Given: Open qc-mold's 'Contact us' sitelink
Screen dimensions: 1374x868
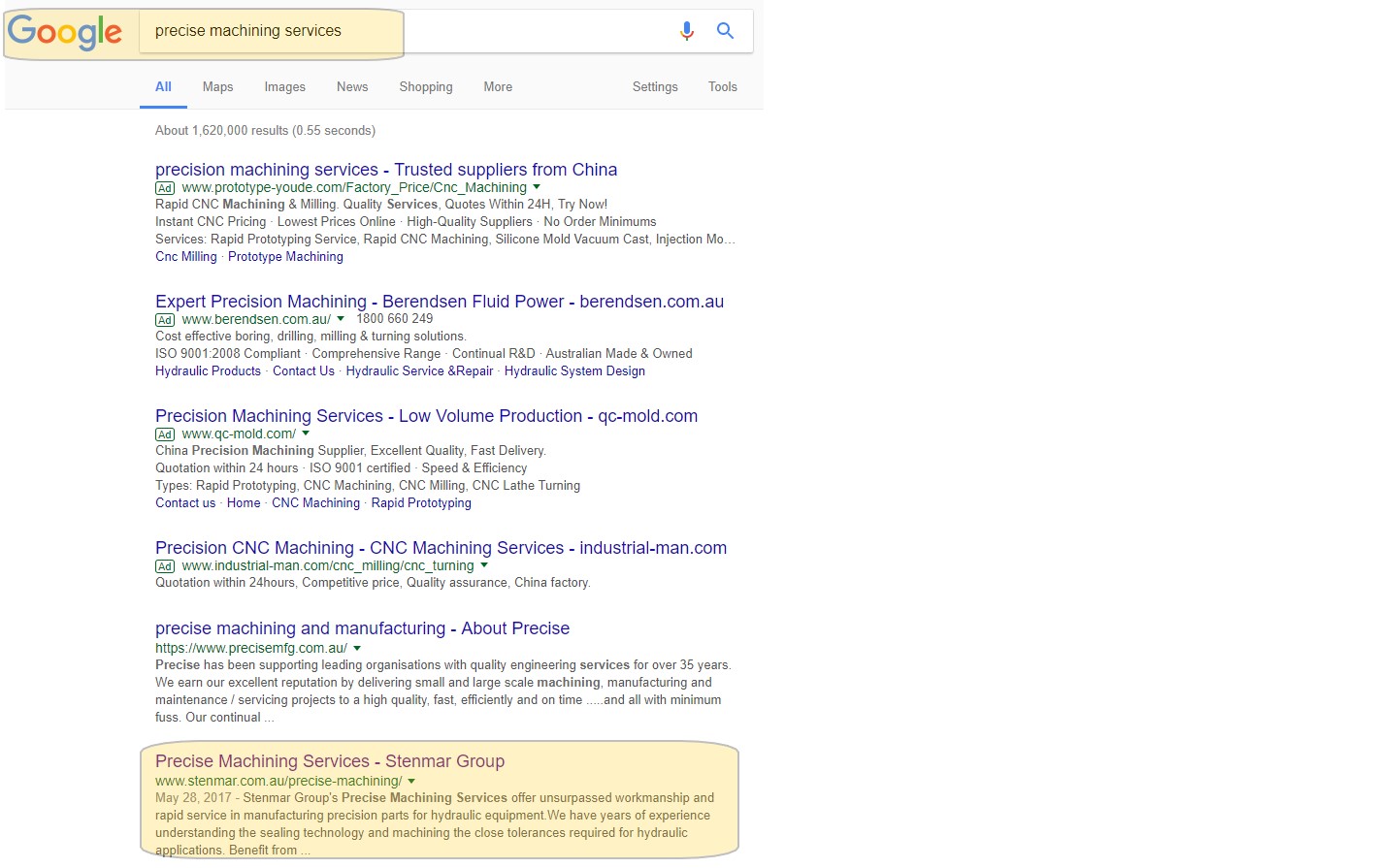Looking at the screenshot, I should 185,503.
